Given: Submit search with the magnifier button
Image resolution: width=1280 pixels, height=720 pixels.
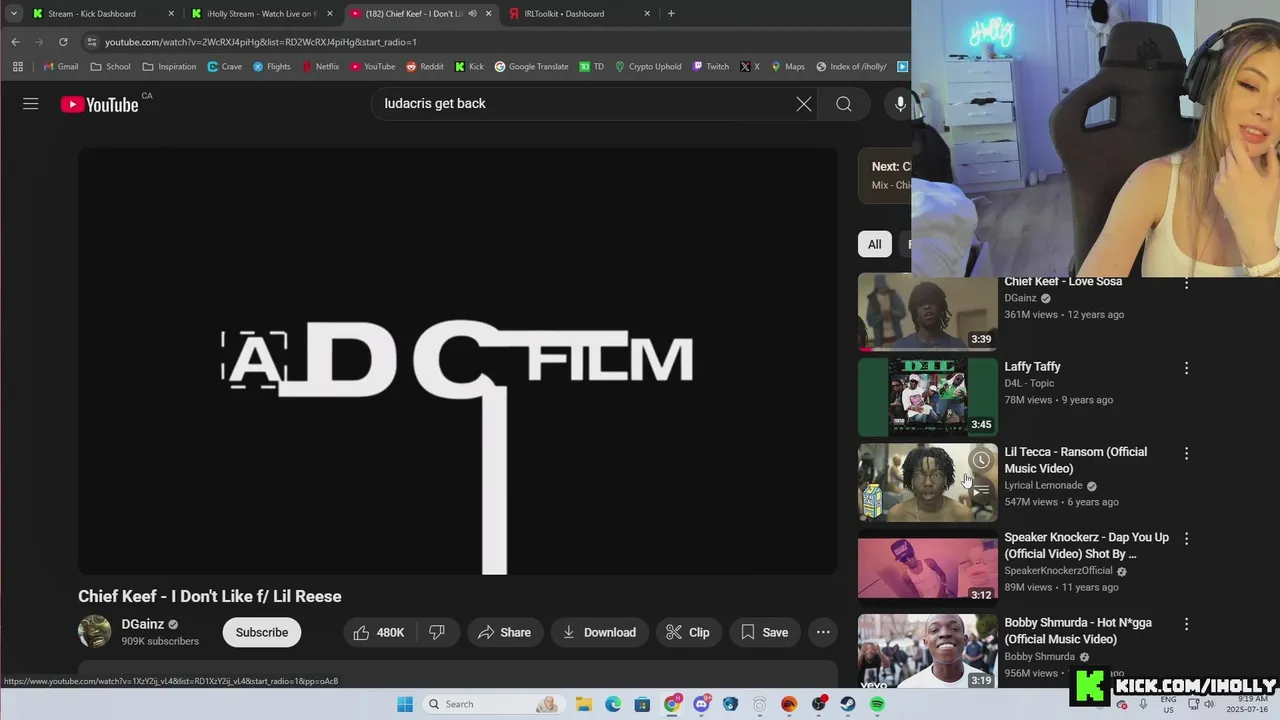Looking at the screenshot, I should (x=844, y=104).
